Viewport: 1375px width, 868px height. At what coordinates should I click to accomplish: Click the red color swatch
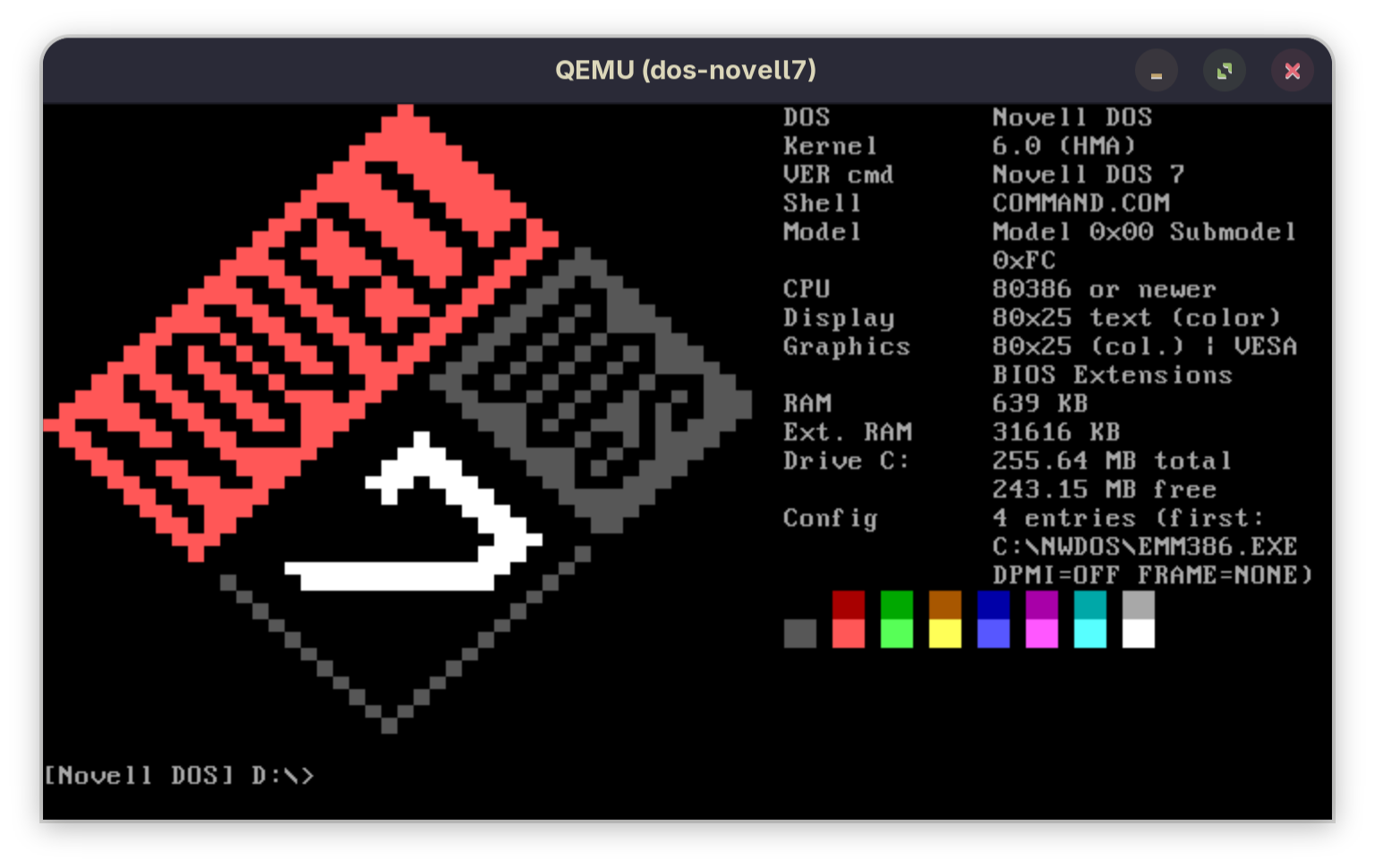coord(848,619)
